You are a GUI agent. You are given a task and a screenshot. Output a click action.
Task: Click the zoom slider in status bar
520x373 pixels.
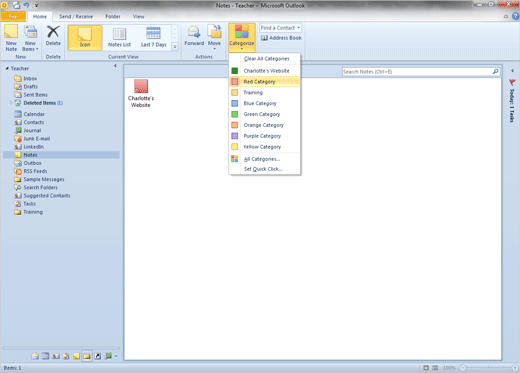489,368
